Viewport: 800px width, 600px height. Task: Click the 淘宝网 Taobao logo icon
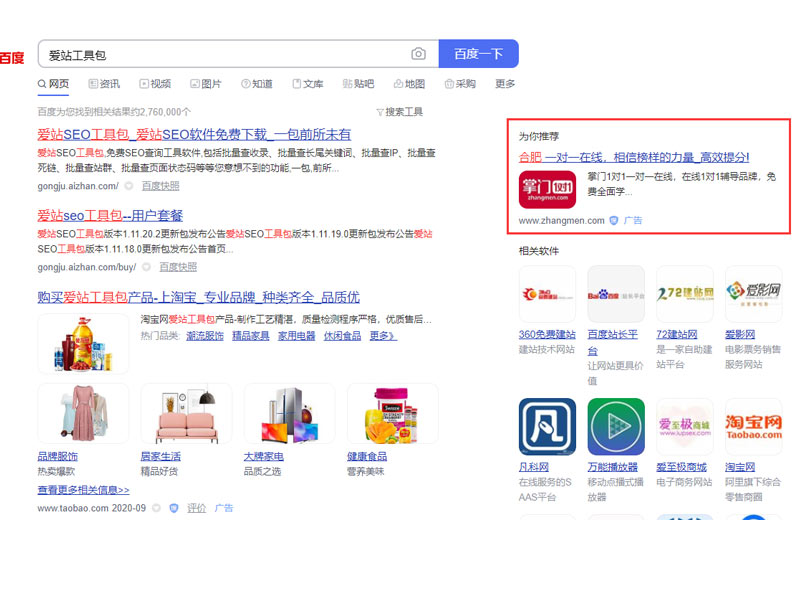point(753,427)
